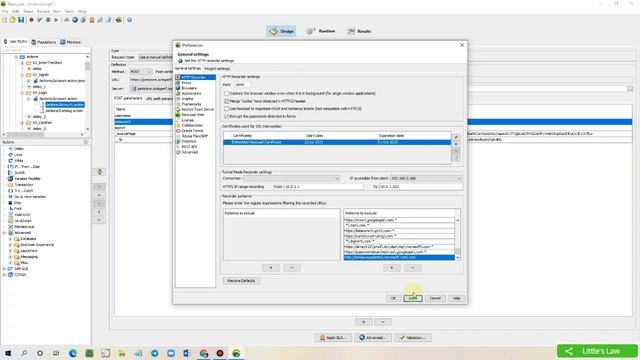This screenshot has width=640, height=360.
Task: Click the Apply button in Preferences
Action: 413,298
